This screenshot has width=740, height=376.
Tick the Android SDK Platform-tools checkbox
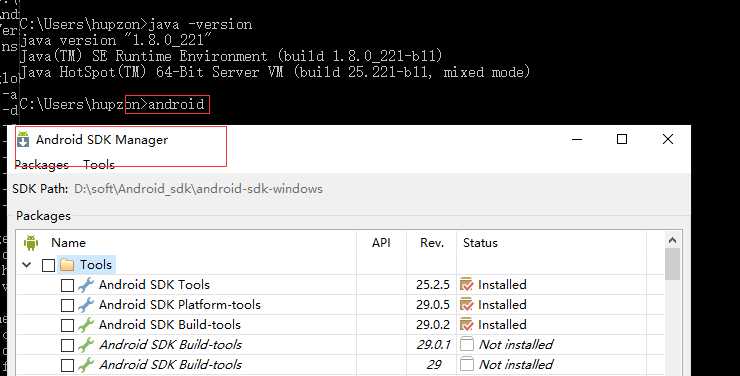[x=67, y=305]
